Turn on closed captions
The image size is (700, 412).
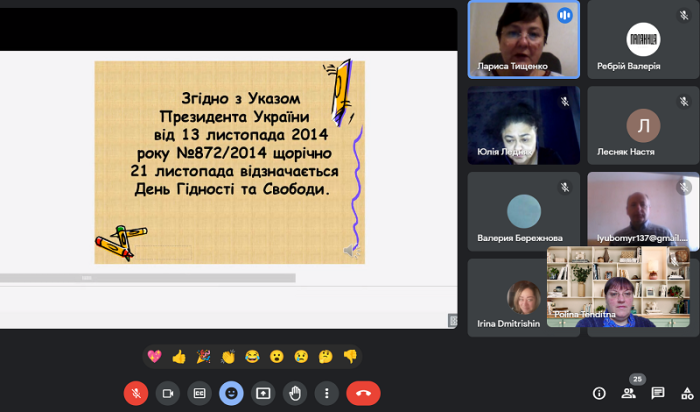point(200,393)
